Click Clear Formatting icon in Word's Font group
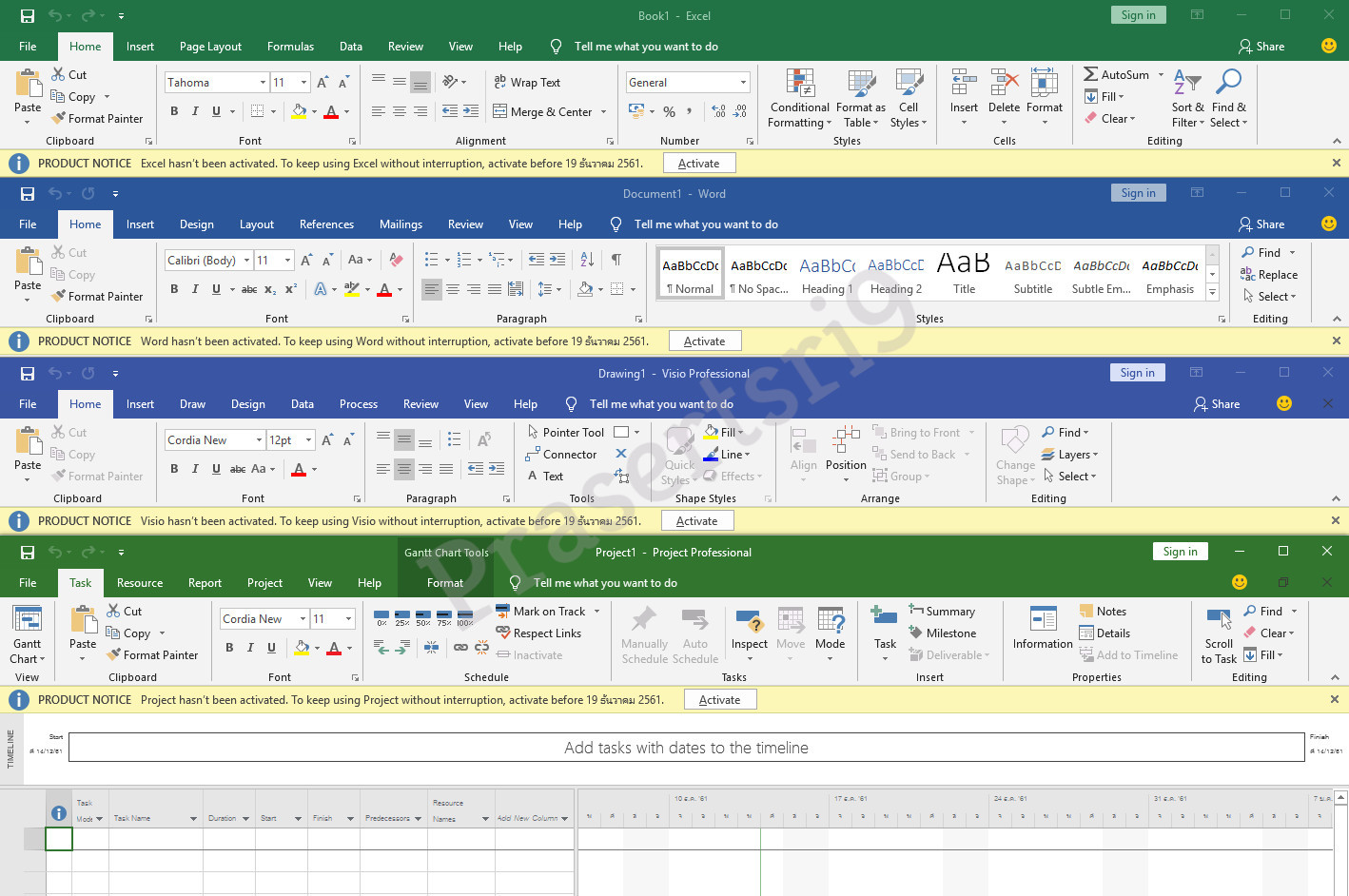This screenshot has width=1349, height=896. pos(397,260)
